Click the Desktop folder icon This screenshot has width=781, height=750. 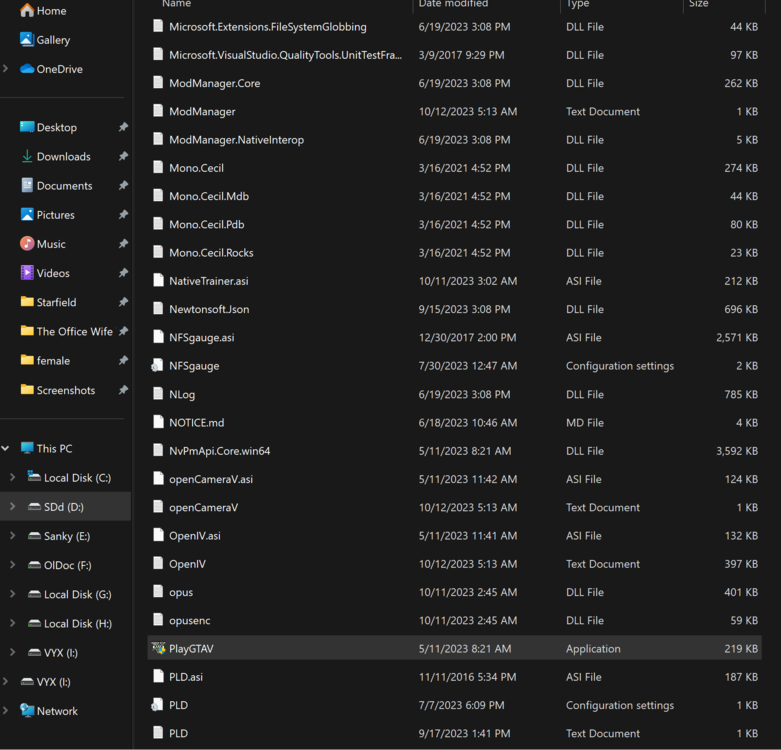27,127
